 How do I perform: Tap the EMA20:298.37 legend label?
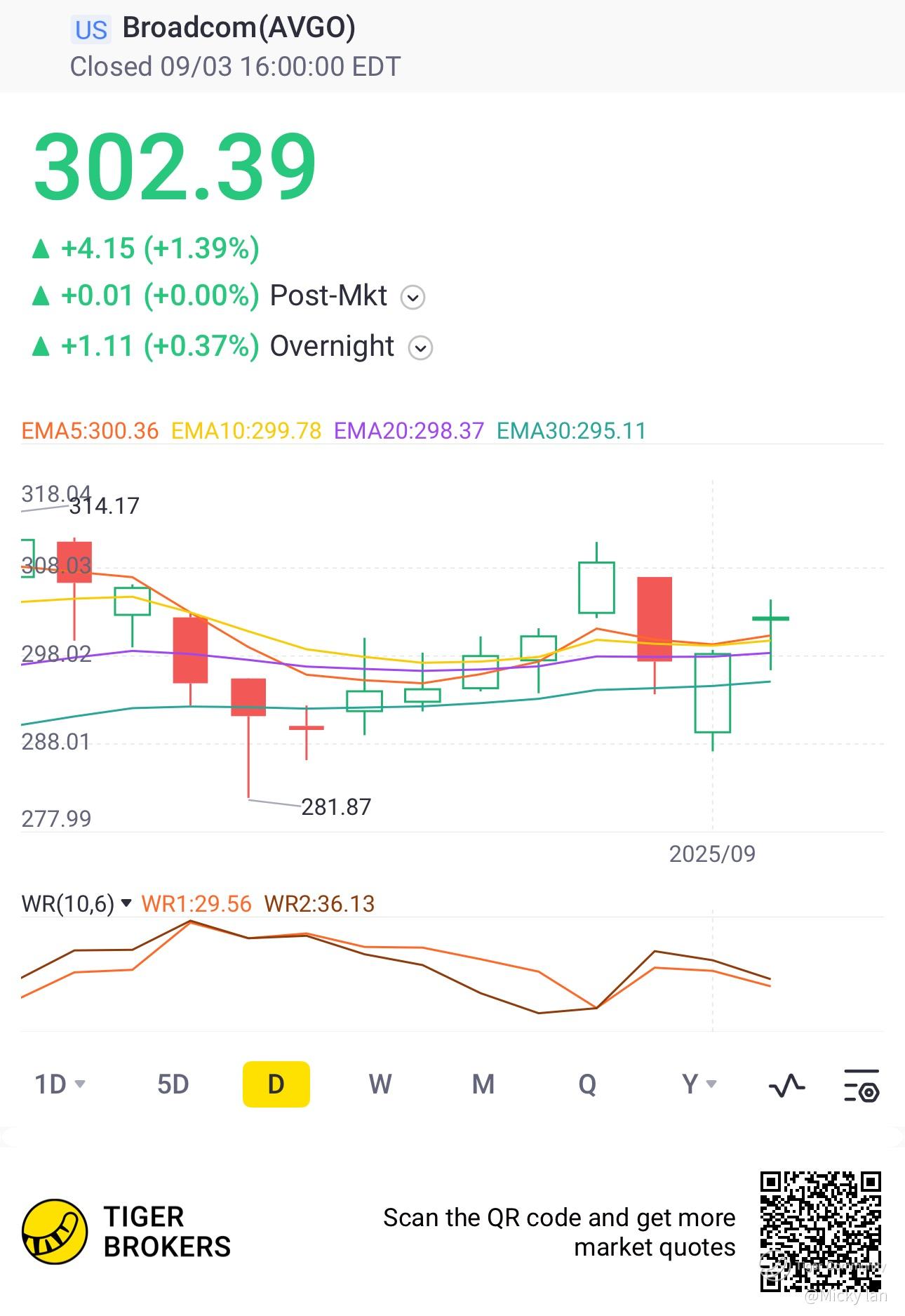click(x=409, y=430)
